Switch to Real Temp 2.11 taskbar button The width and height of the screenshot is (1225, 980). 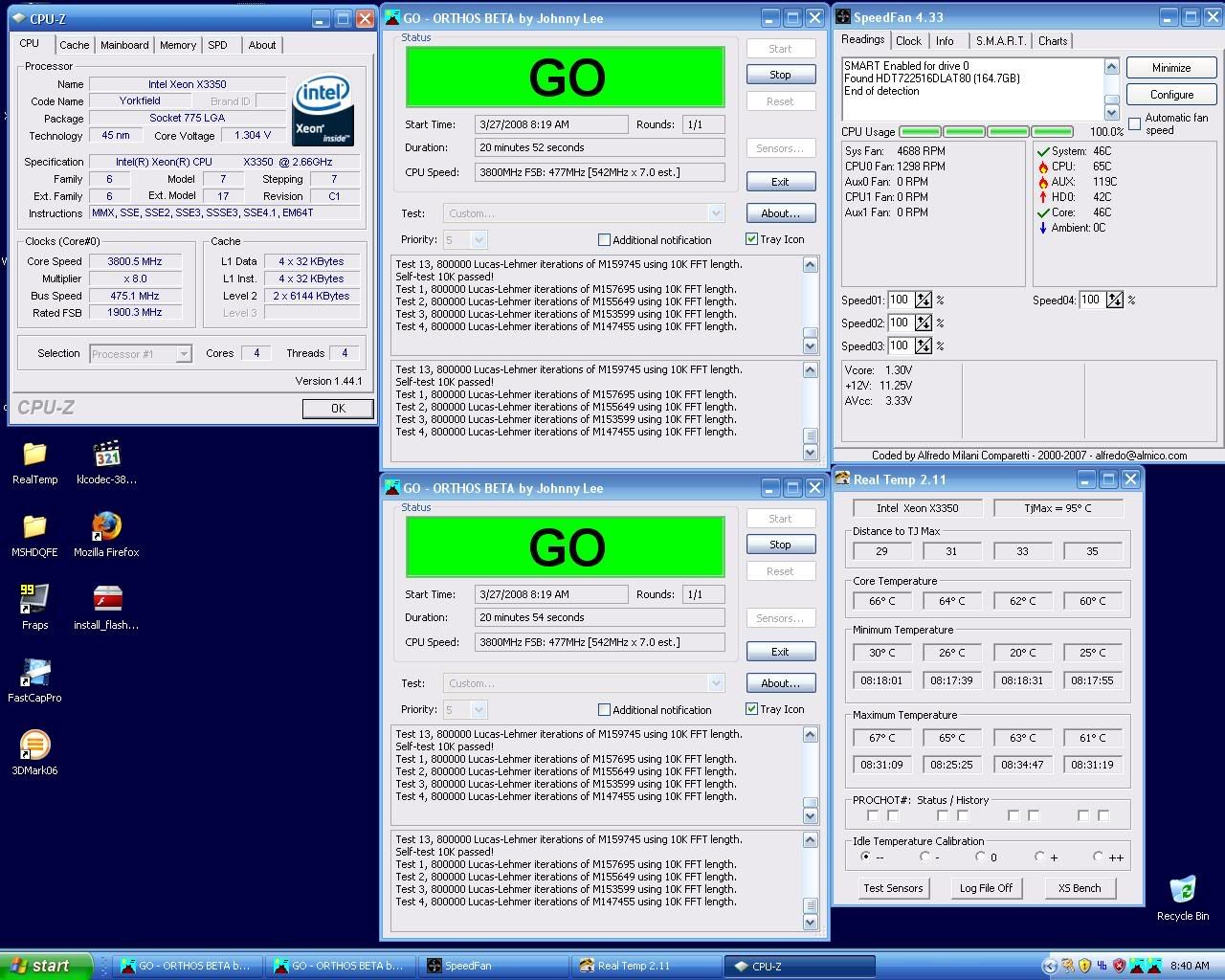645,966
